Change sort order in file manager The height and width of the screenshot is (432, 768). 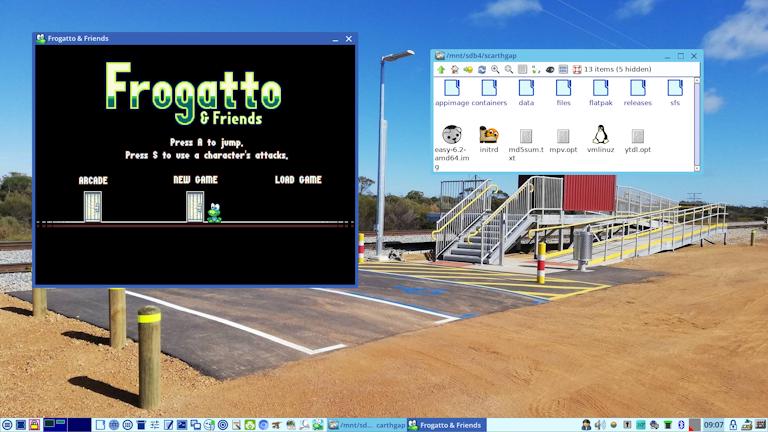[x=536, y=70]
